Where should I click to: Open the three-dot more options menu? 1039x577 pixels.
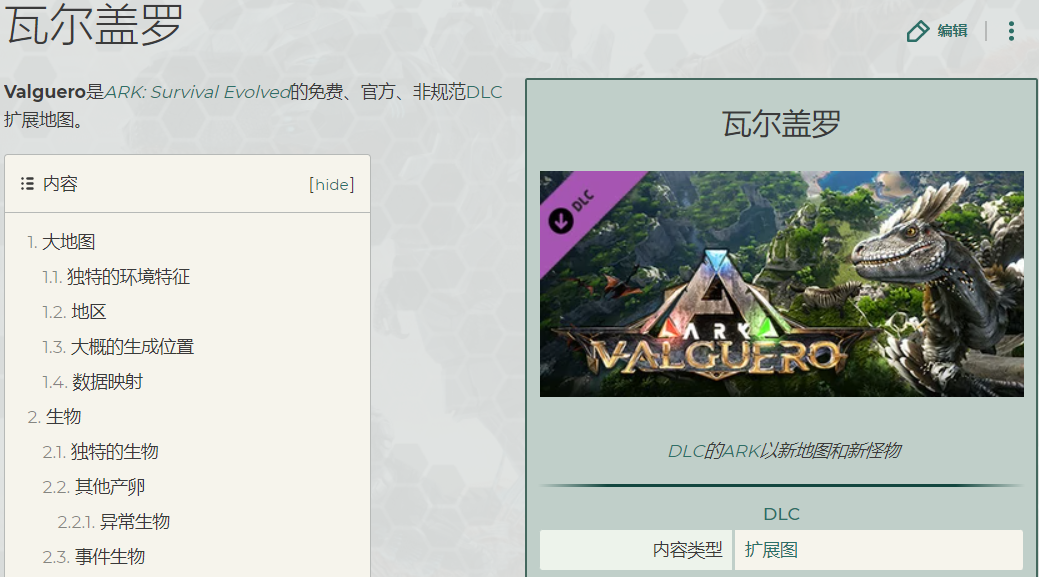[x=1011, y=31]
